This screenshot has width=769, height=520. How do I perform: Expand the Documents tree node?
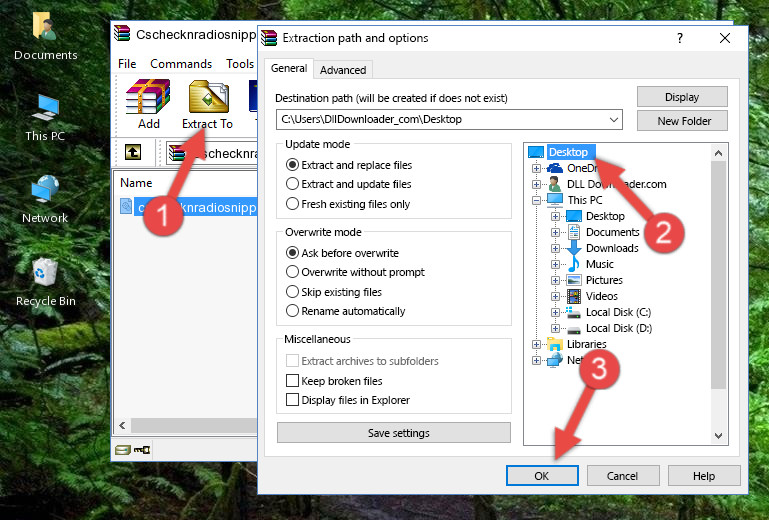tap(555, 233)
